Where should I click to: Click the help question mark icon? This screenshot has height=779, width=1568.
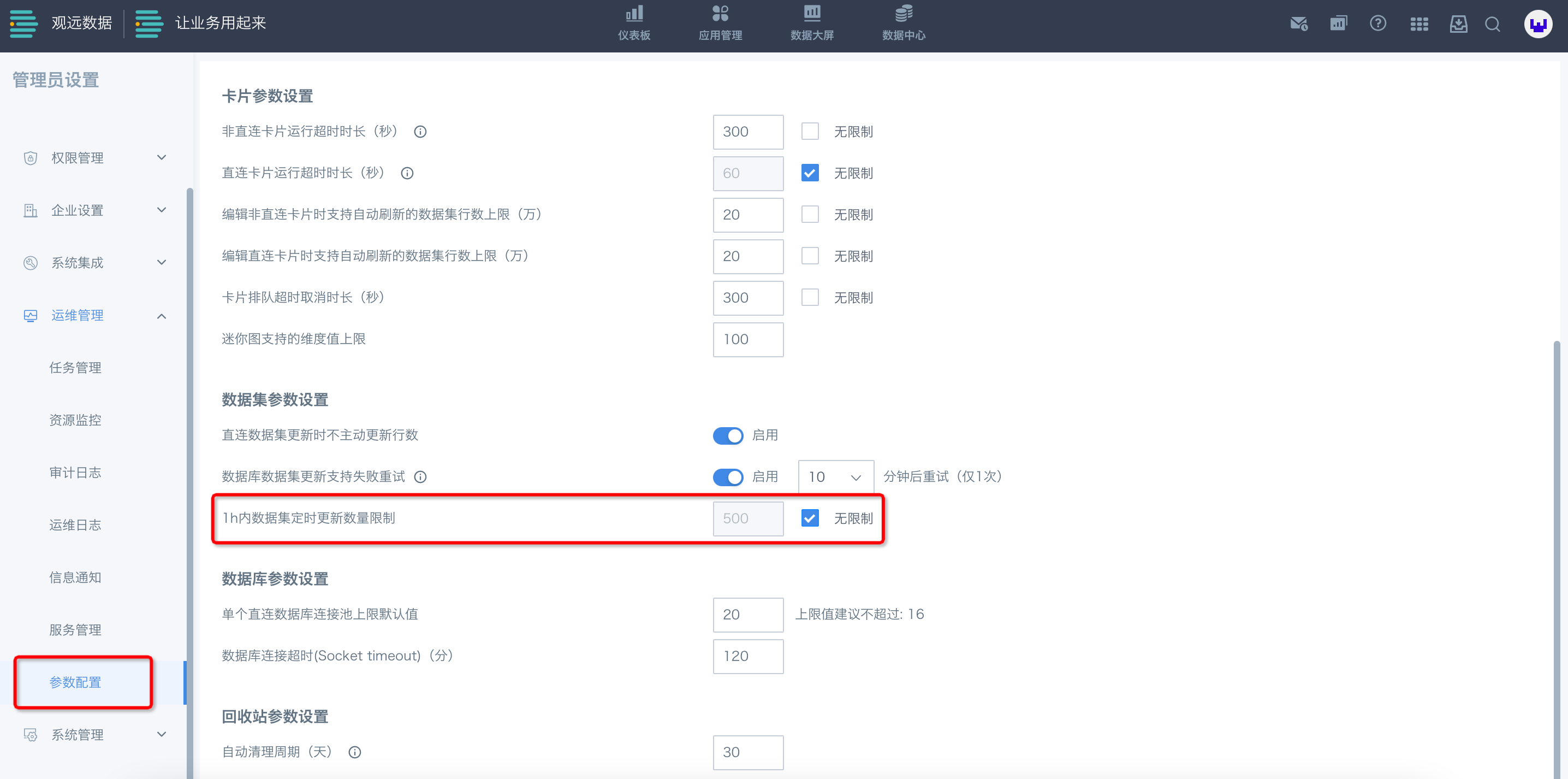click(1377, 23)
